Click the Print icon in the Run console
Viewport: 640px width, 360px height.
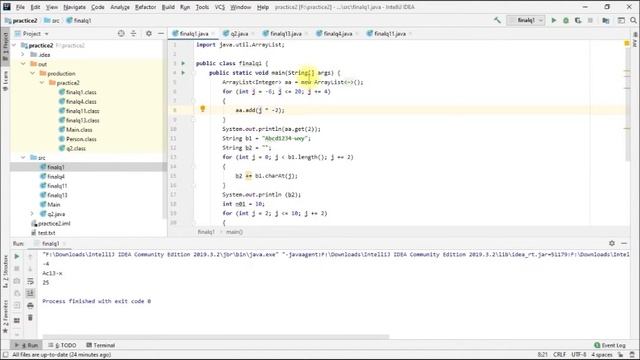tap(30, 305)
